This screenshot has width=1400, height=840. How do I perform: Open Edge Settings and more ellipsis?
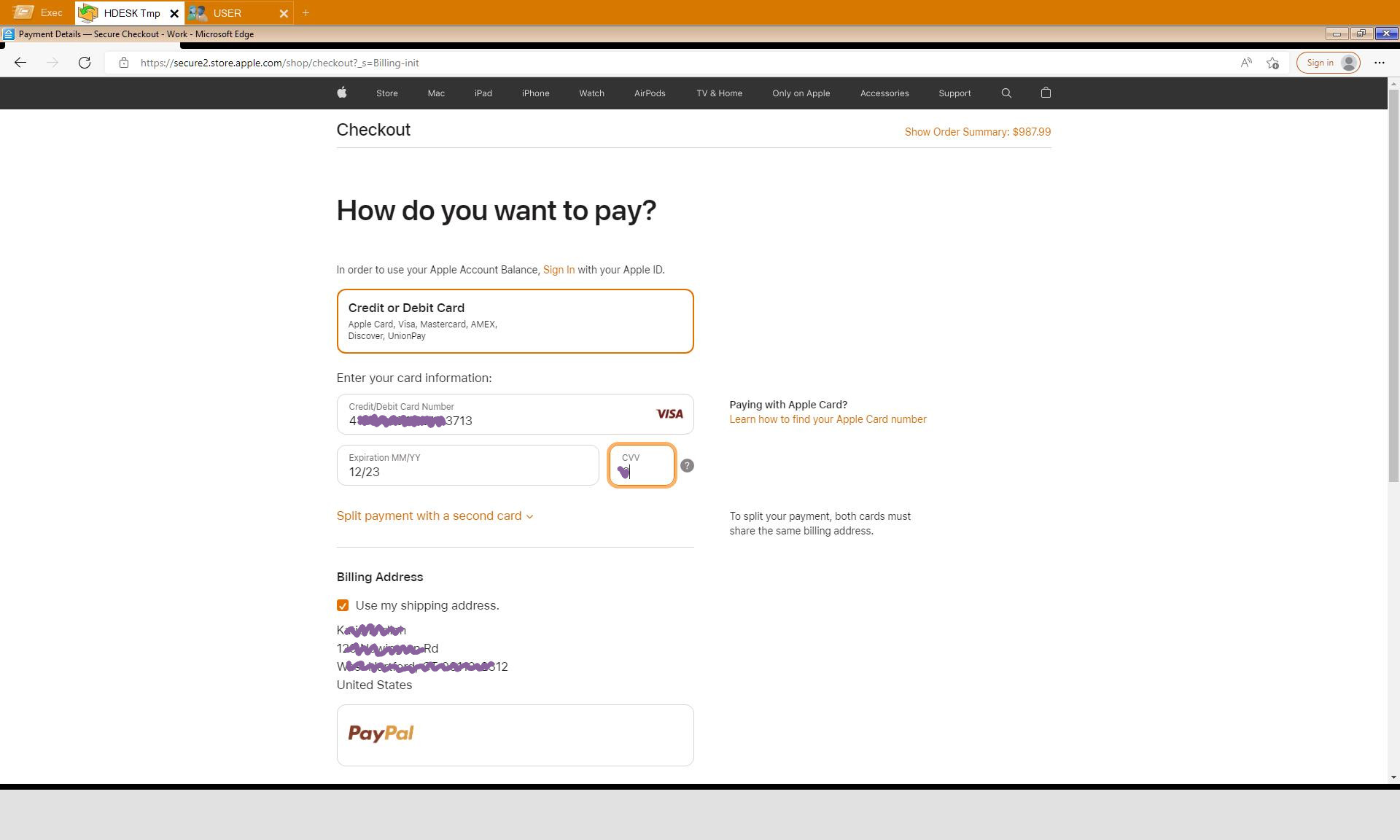tap(1380, 63)
